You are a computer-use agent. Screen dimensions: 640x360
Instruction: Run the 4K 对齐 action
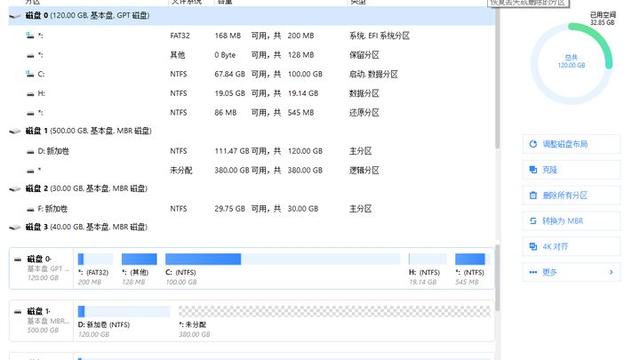coord(571,247)
